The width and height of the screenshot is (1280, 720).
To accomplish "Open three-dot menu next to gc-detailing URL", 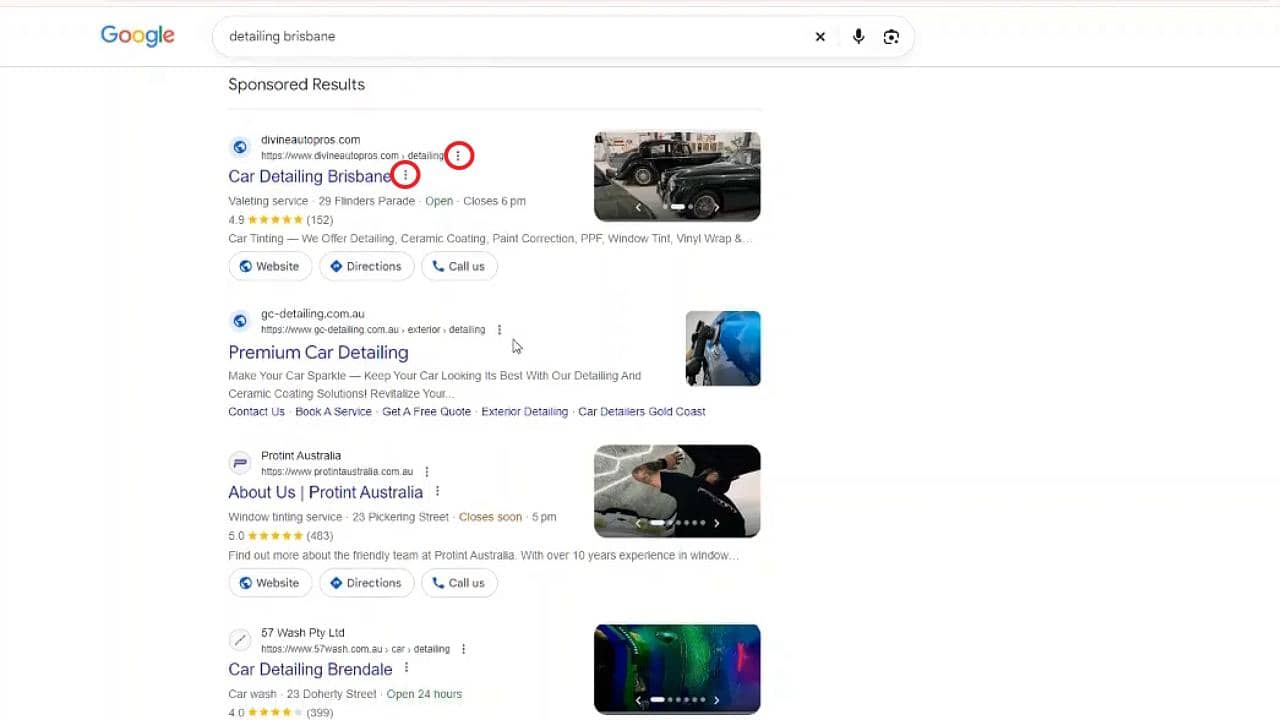I will (x=499, y=330).
